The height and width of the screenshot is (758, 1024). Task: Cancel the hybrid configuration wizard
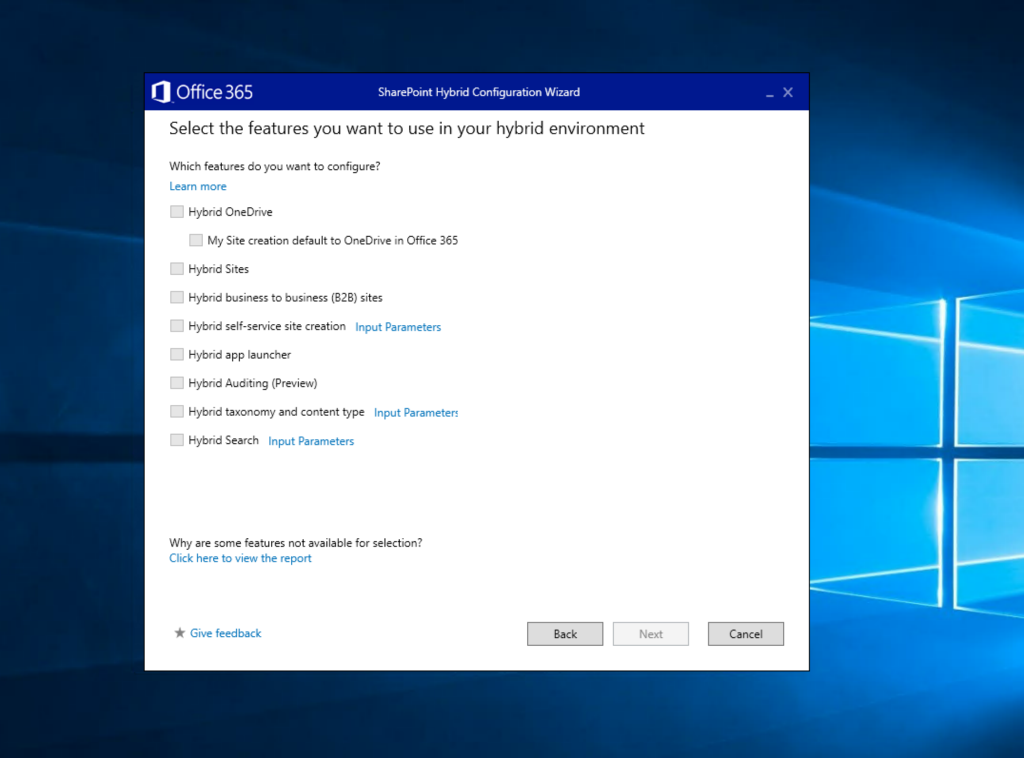tap(746, 634)
